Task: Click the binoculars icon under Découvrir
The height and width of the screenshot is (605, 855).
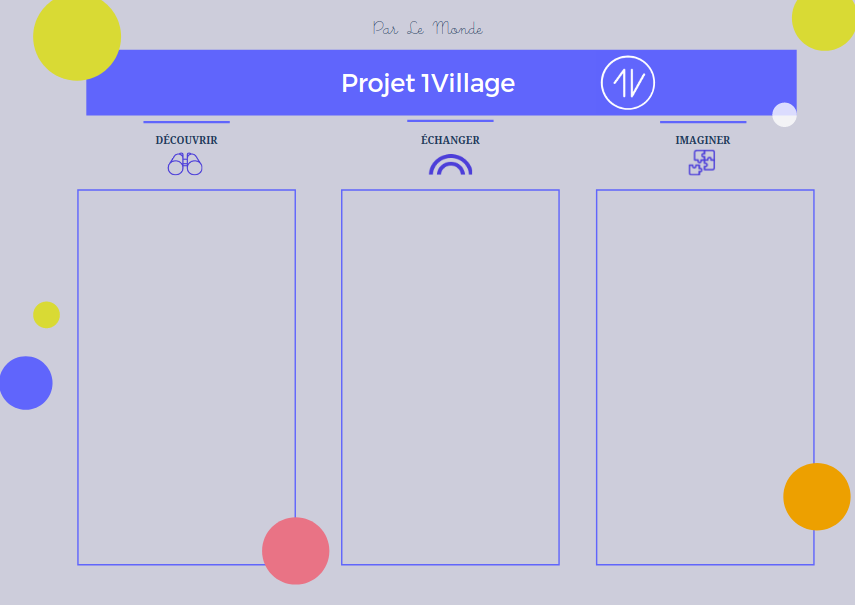Action: point(185,164)
